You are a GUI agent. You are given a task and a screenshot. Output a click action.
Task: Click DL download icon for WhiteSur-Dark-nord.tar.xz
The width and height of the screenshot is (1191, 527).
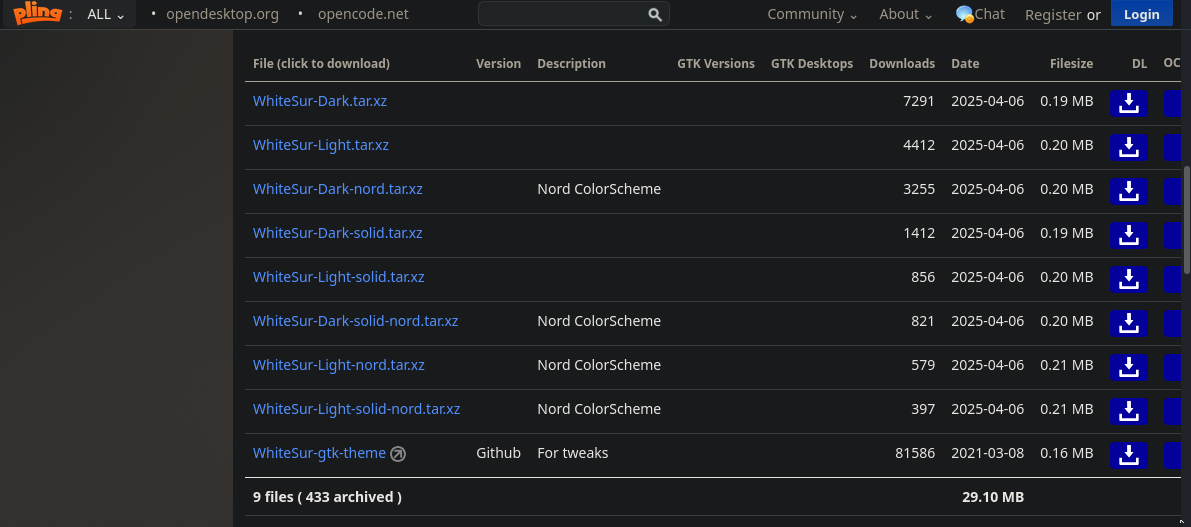[x=1129, y=191]
